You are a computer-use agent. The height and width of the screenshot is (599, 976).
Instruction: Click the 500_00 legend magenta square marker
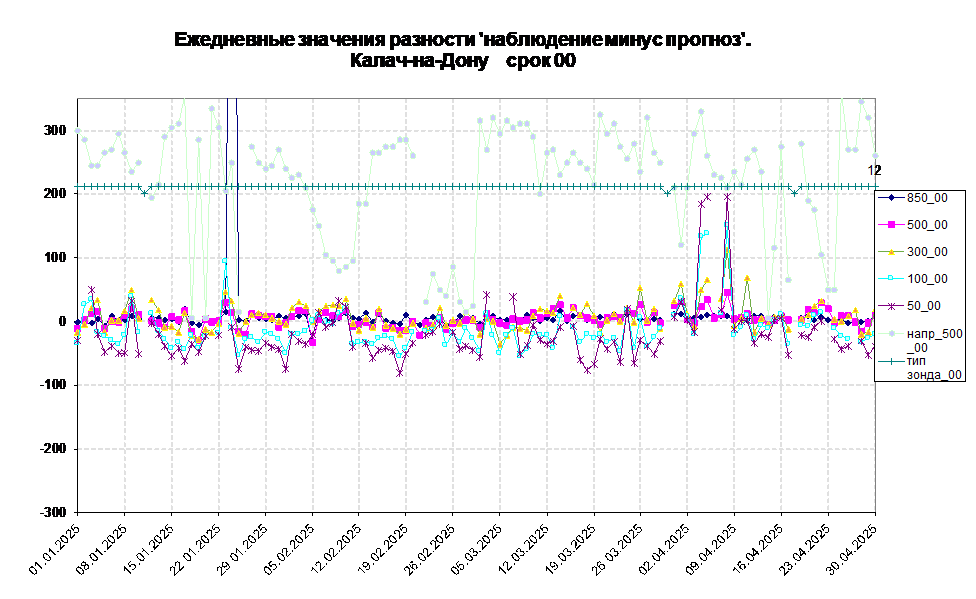click(x=891, y=225)
